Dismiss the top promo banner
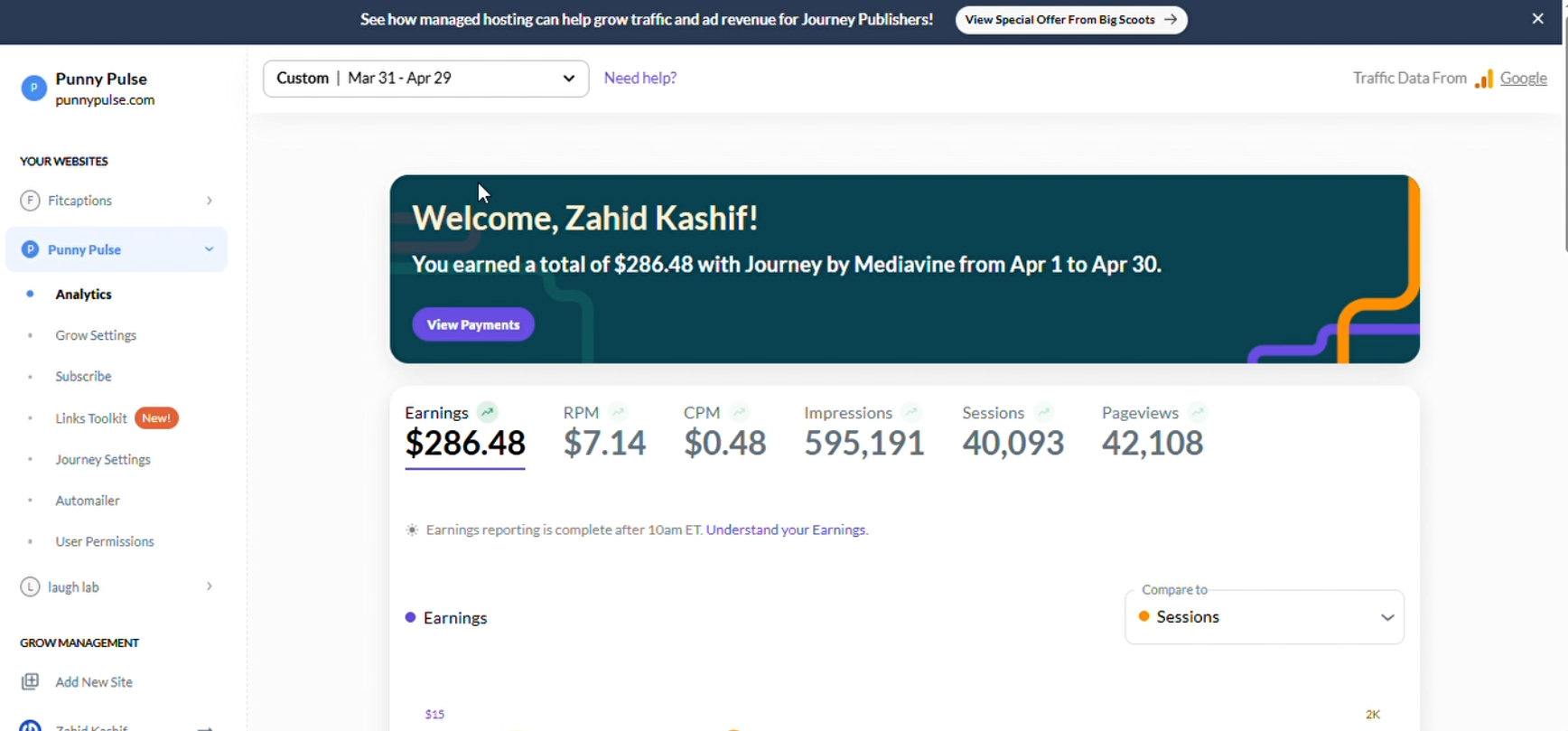 [1538, 19]
